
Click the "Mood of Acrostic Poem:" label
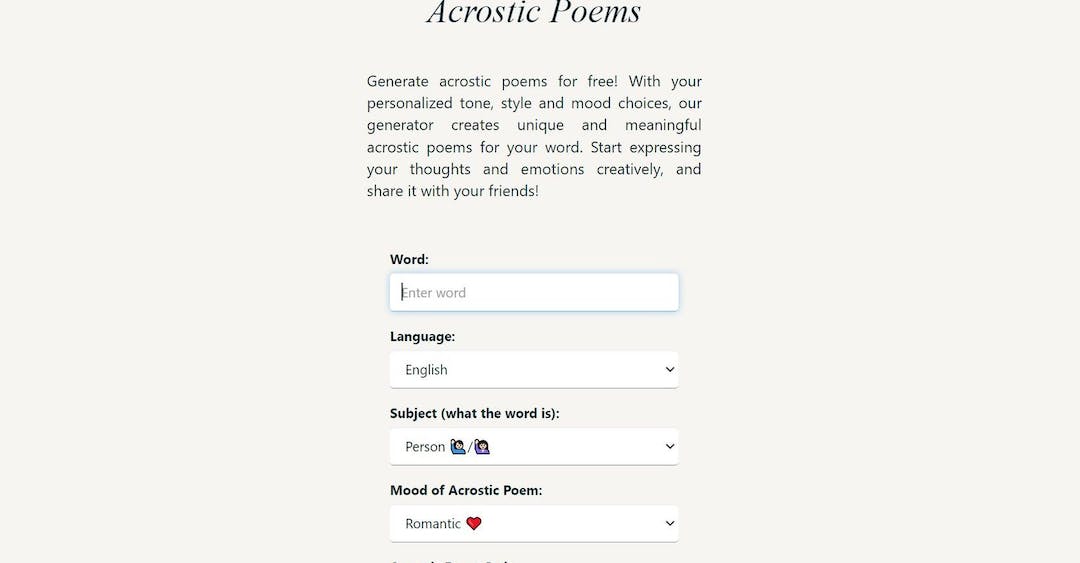(x=466, y=491)
